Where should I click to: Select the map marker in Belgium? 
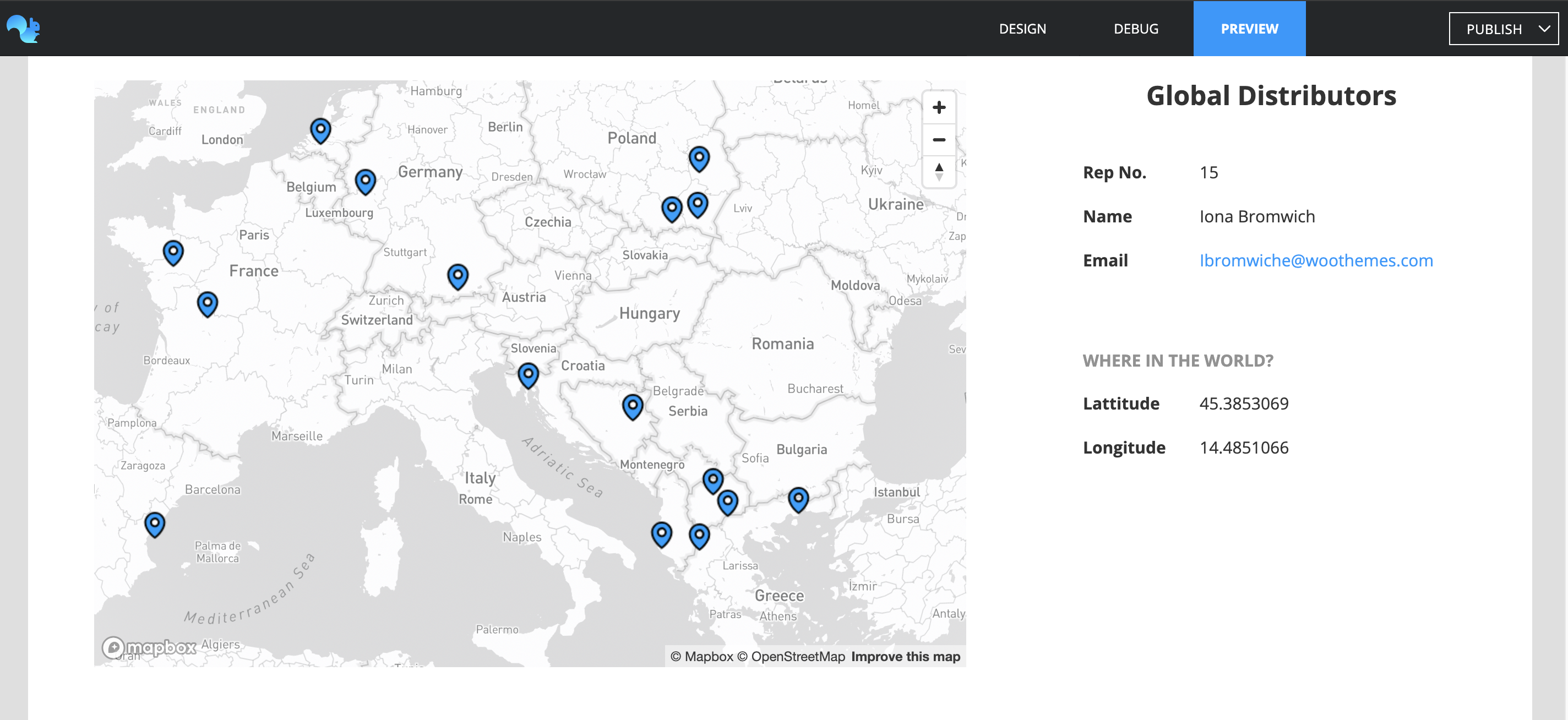[x=364, y=180]
